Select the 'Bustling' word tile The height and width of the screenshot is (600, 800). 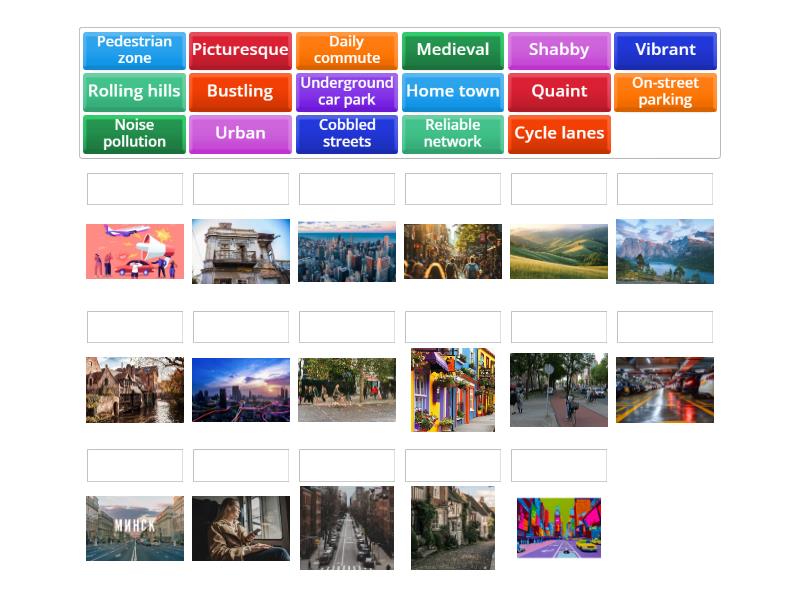[240, 91]
